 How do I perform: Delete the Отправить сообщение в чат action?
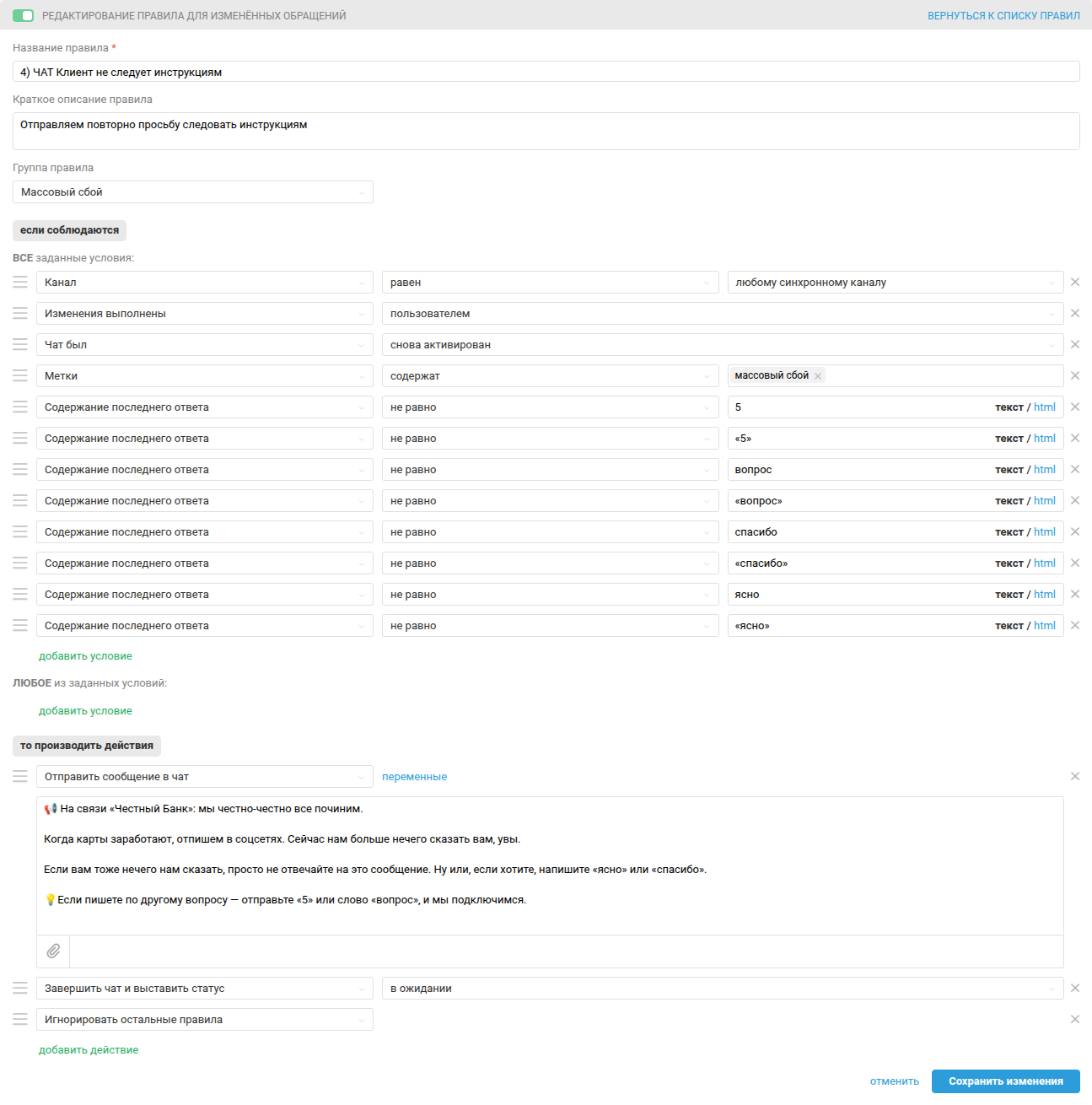pyautogui.click(x=1075, y=777)
